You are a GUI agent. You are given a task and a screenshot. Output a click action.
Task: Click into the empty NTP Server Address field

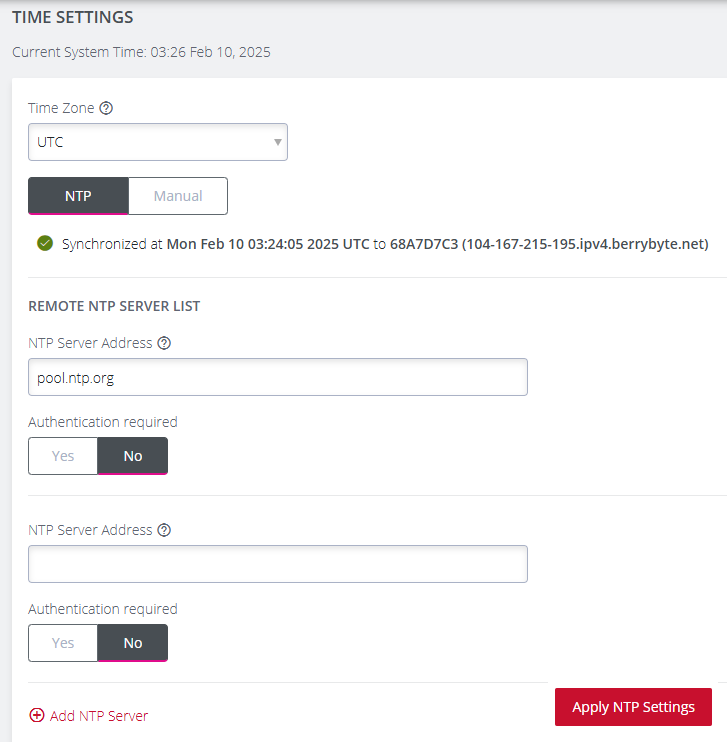coord(277,564)
